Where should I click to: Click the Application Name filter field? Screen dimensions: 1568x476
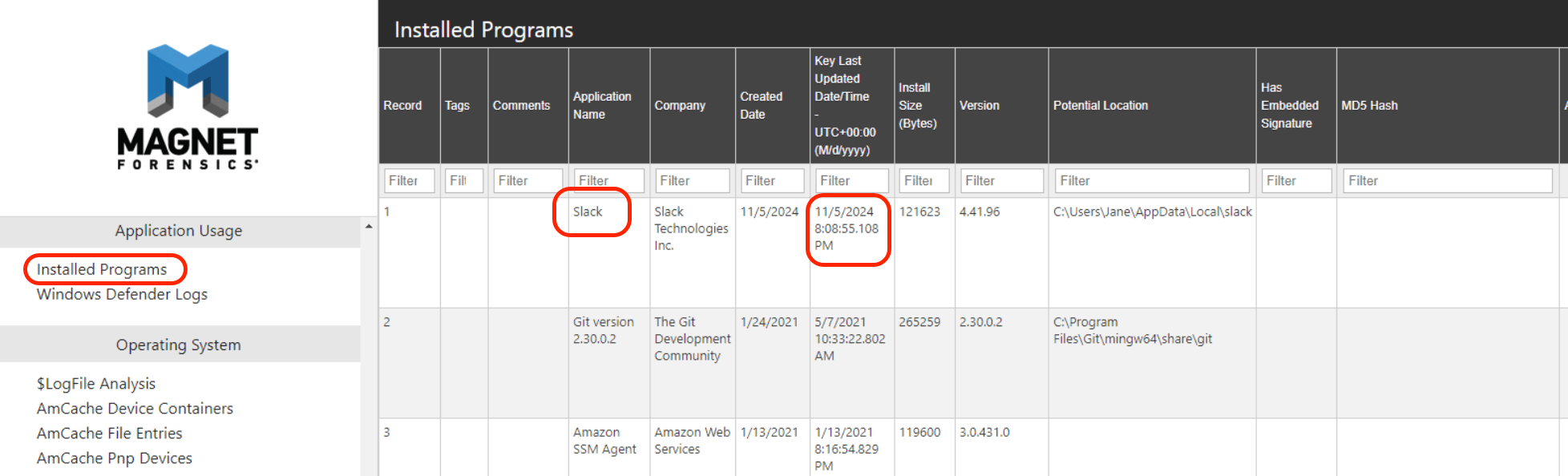[608, 181]
